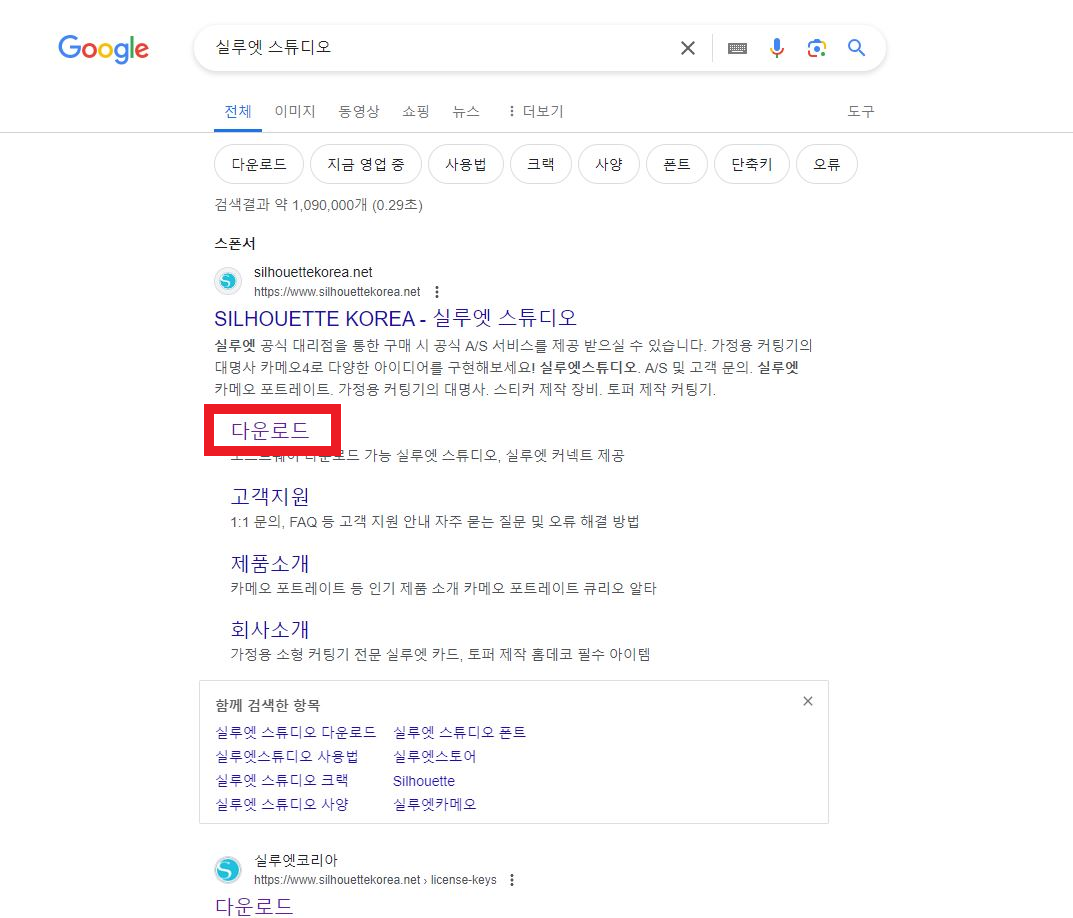Screen dimensions: 1073x918
Task: Search '실루엣 스튜디오 폰트' related query
Action: (459, 732)
